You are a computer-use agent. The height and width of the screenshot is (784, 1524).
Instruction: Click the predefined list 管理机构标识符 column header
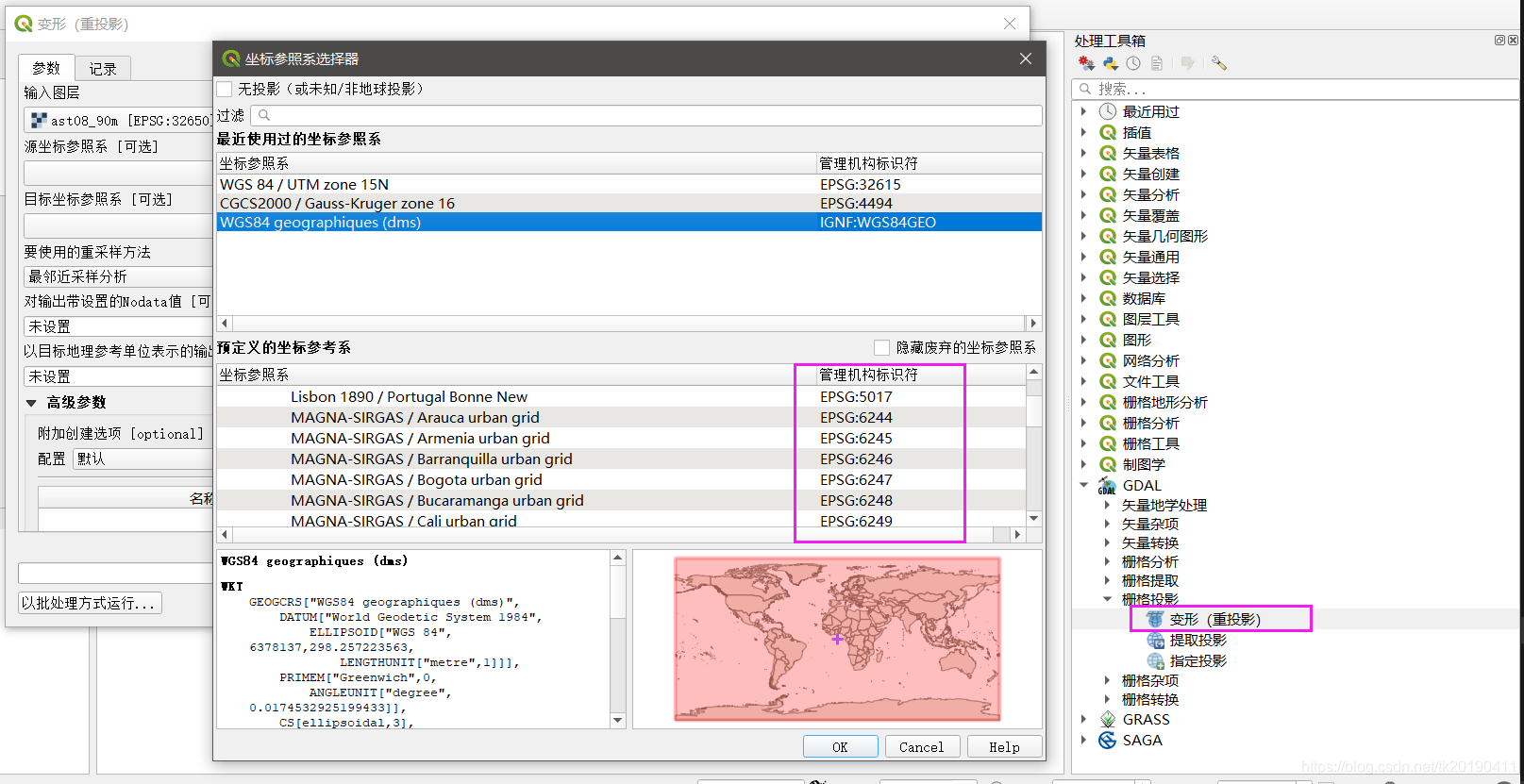pos(920,375)
